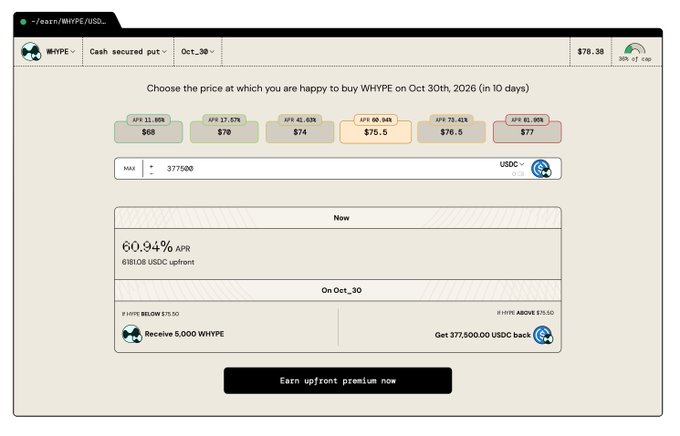This screenshot has width=680, height=436.
Task: Click the Receive 5,000 WHYPE text
Action: pos(184,334)
